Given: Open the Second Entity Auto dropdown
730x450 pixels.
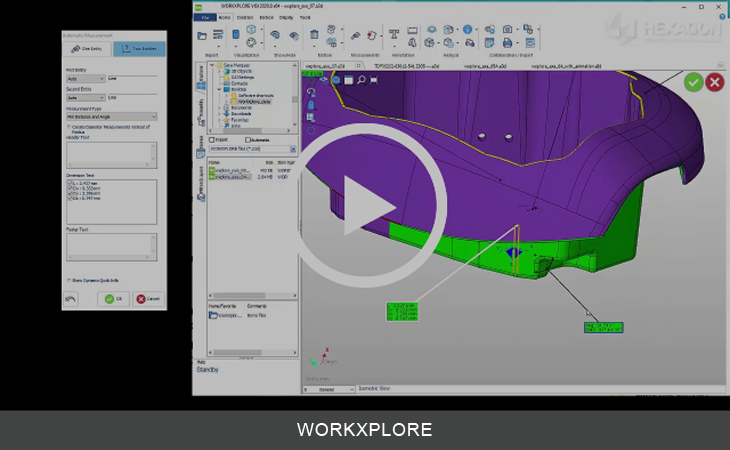Looking at the screenshot, I should (86, 98).
